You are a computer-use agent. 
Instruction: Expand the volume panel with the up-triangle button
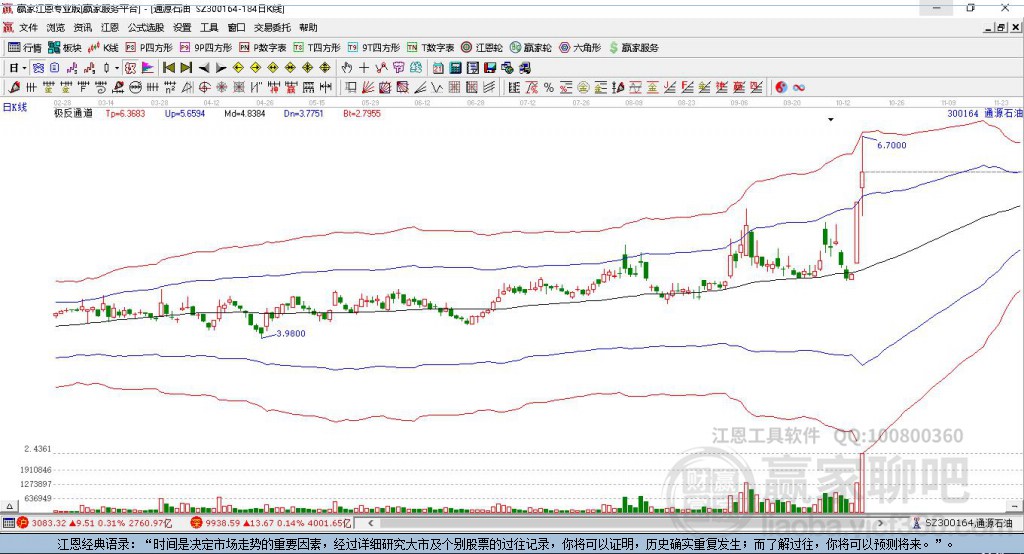[9, 506]
